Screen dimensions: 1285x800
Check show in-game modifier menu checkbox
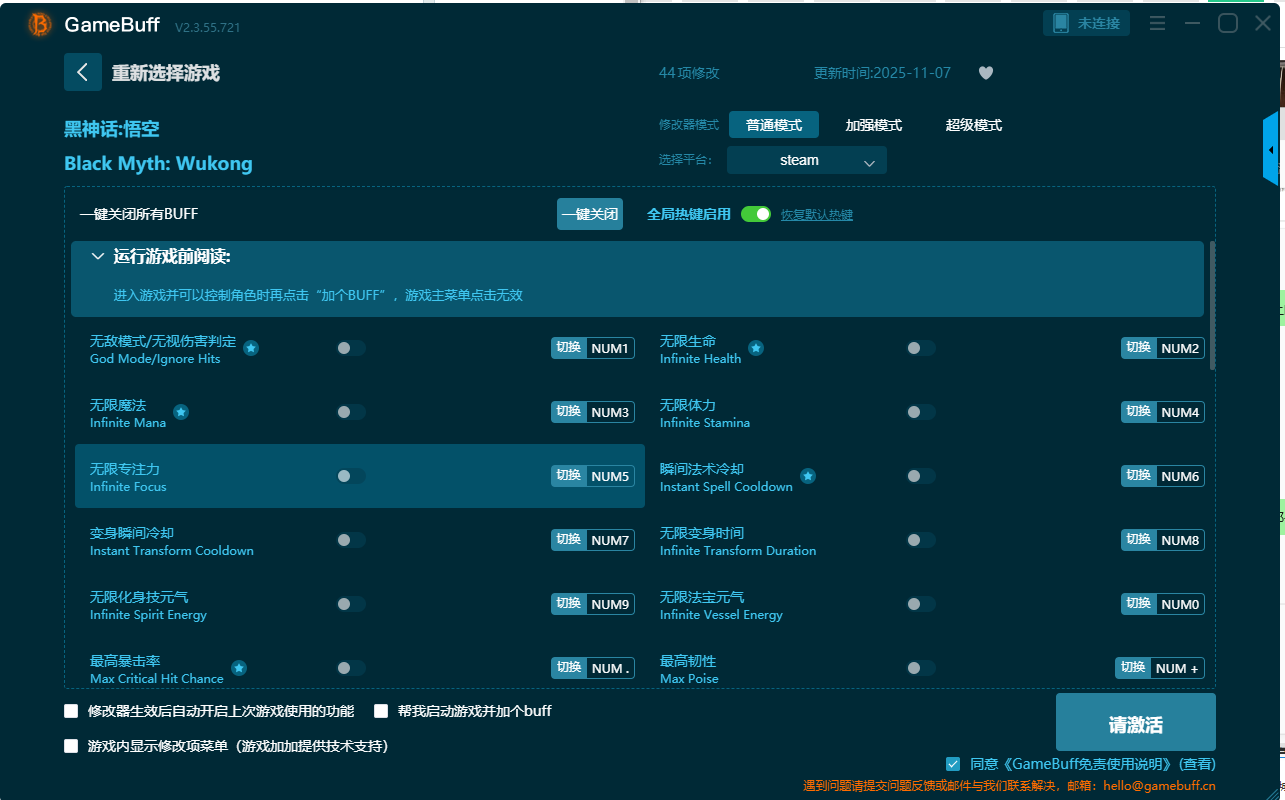tap(71, 746)
